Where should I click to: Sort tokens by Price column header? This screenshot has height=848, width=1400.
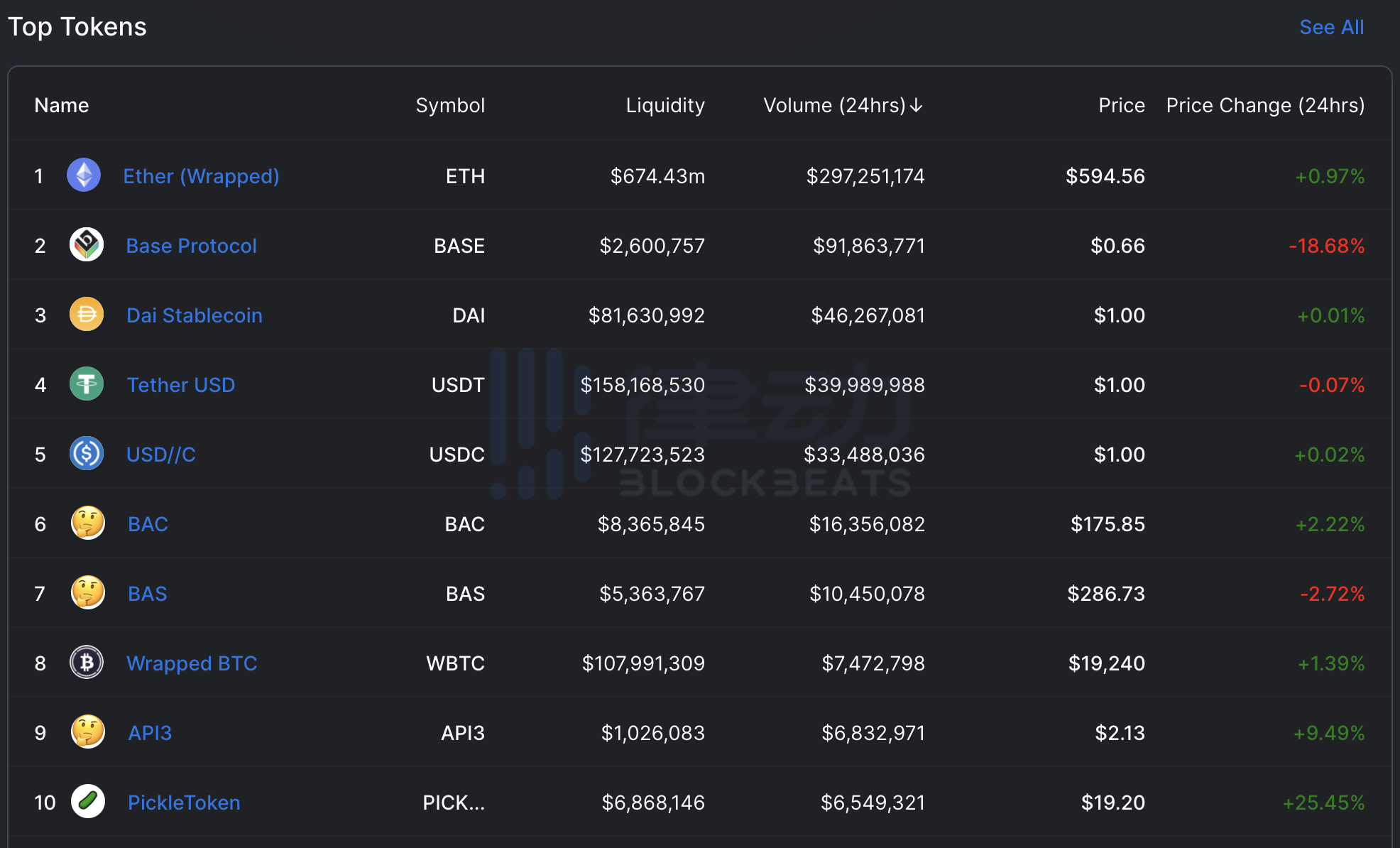coord(1121,105)
